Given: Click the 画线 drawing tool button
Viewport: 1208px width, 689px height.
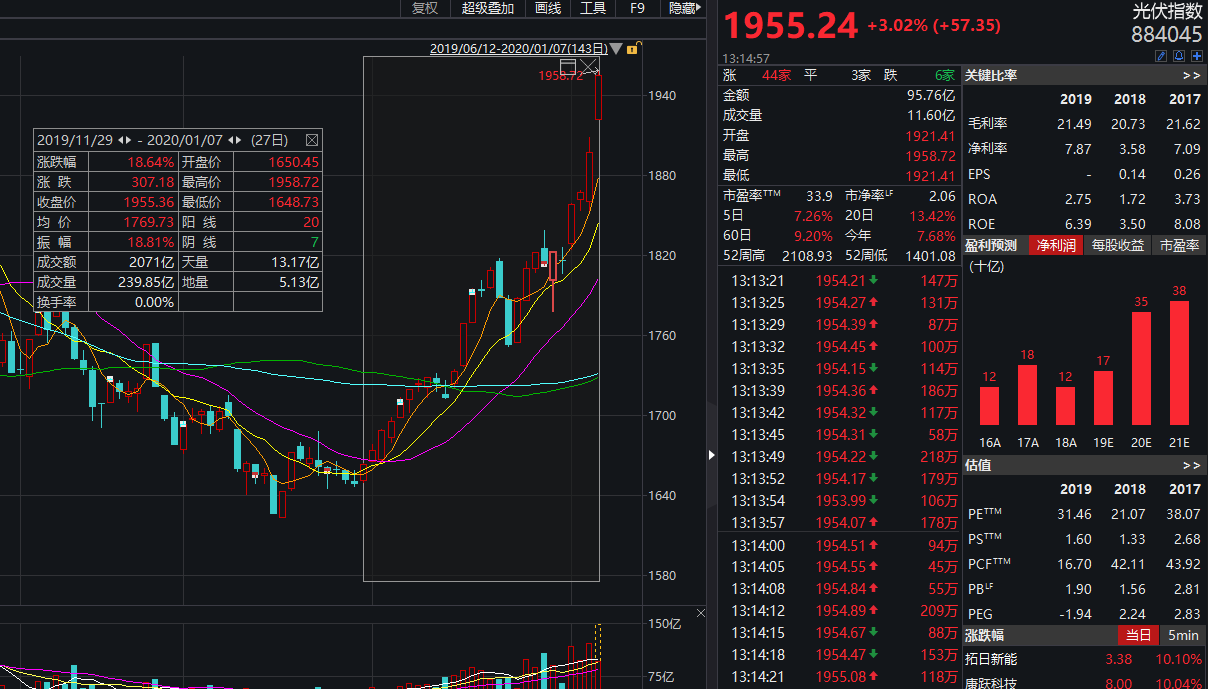Looking at the screenshot, I should pyautogui.click(x=548, y=8).
